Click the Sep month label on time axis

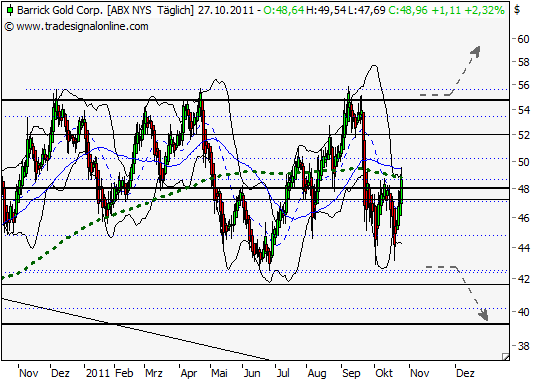(x=351, y=373)
